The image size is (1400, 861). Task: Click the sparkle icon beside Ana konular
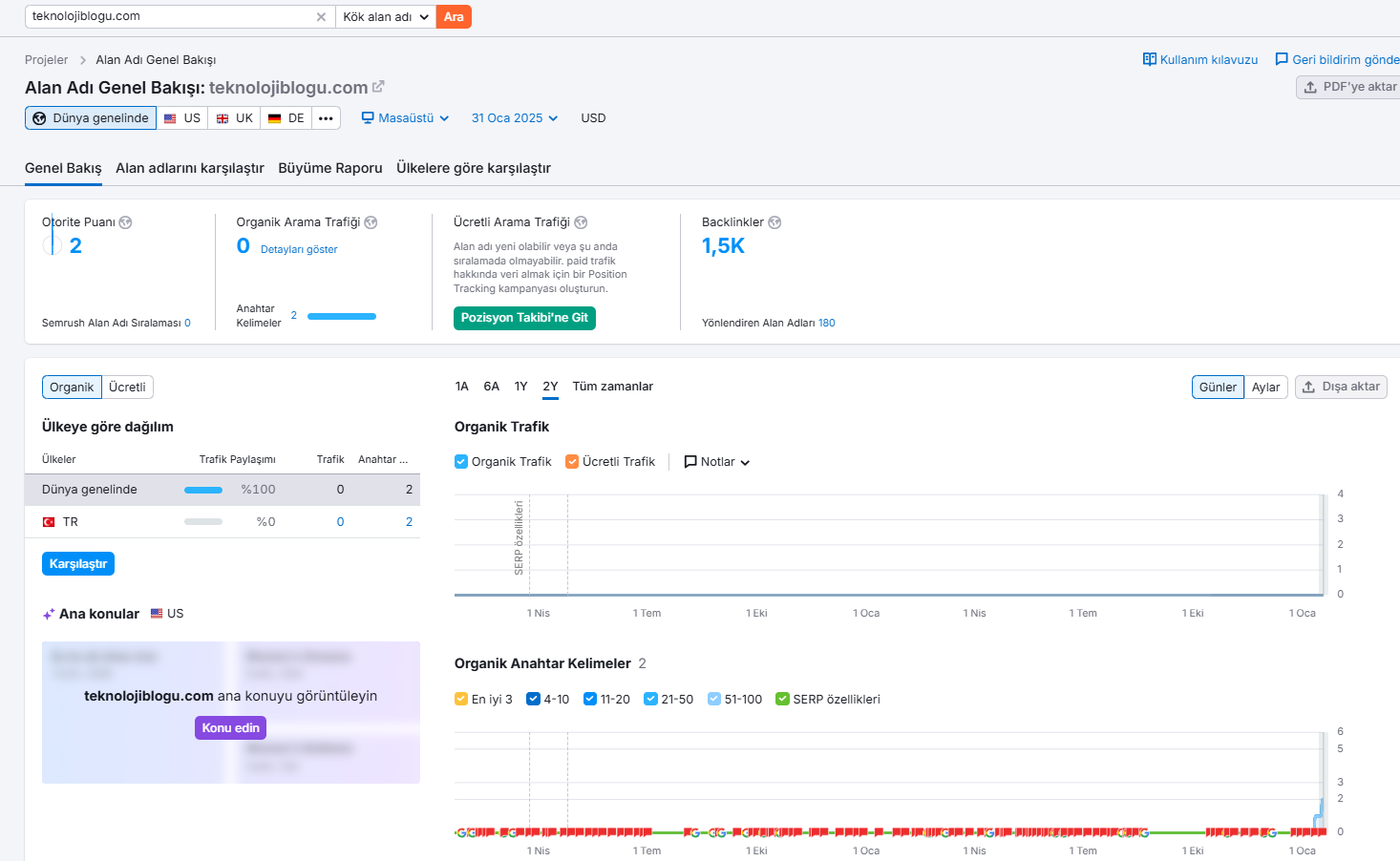49,615
